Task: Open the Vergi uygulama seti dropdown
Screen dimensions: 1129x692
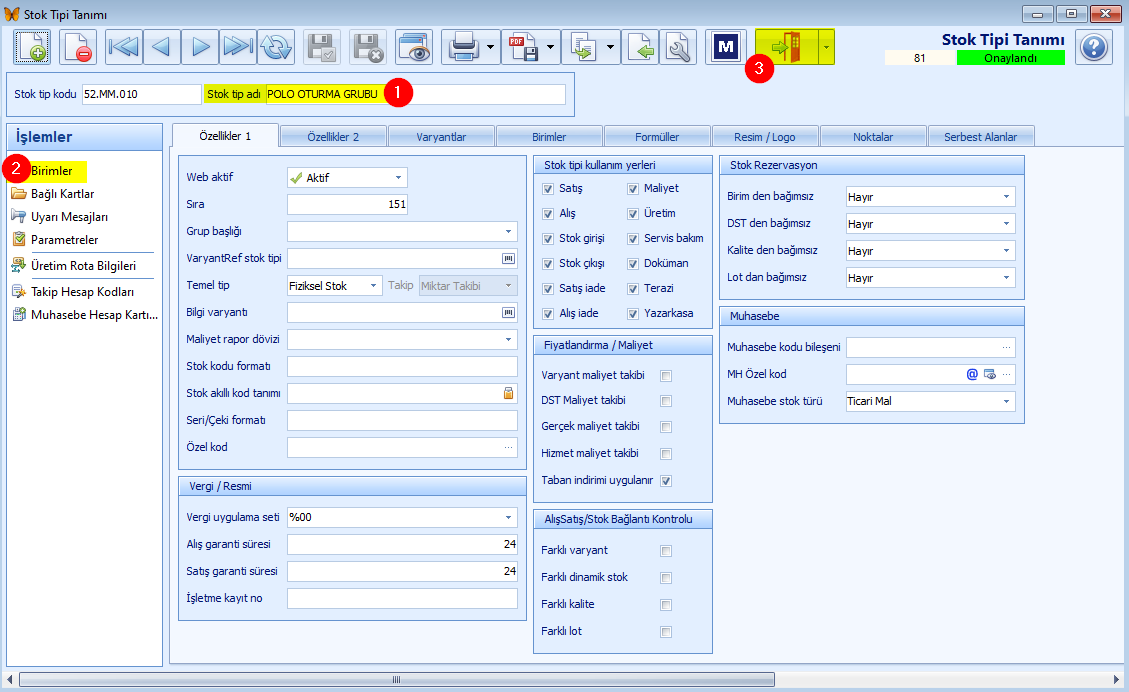Action: pyautogui.click(x=402, y=517)
